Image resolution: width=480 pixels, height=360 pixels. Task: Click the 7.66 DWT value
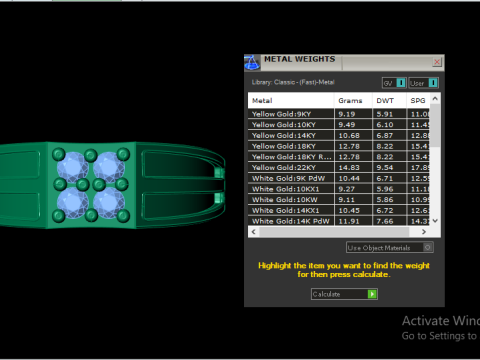point(385,221)
